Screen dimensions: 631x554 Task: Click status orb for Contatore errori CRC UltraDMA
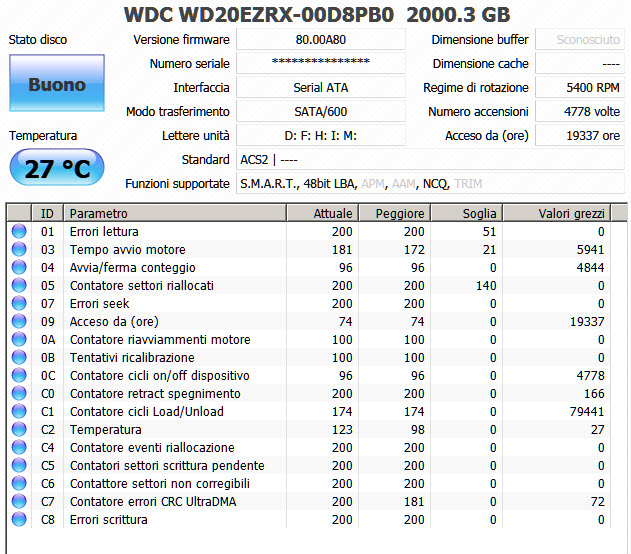pyautogui.click(x=19, y=501)
